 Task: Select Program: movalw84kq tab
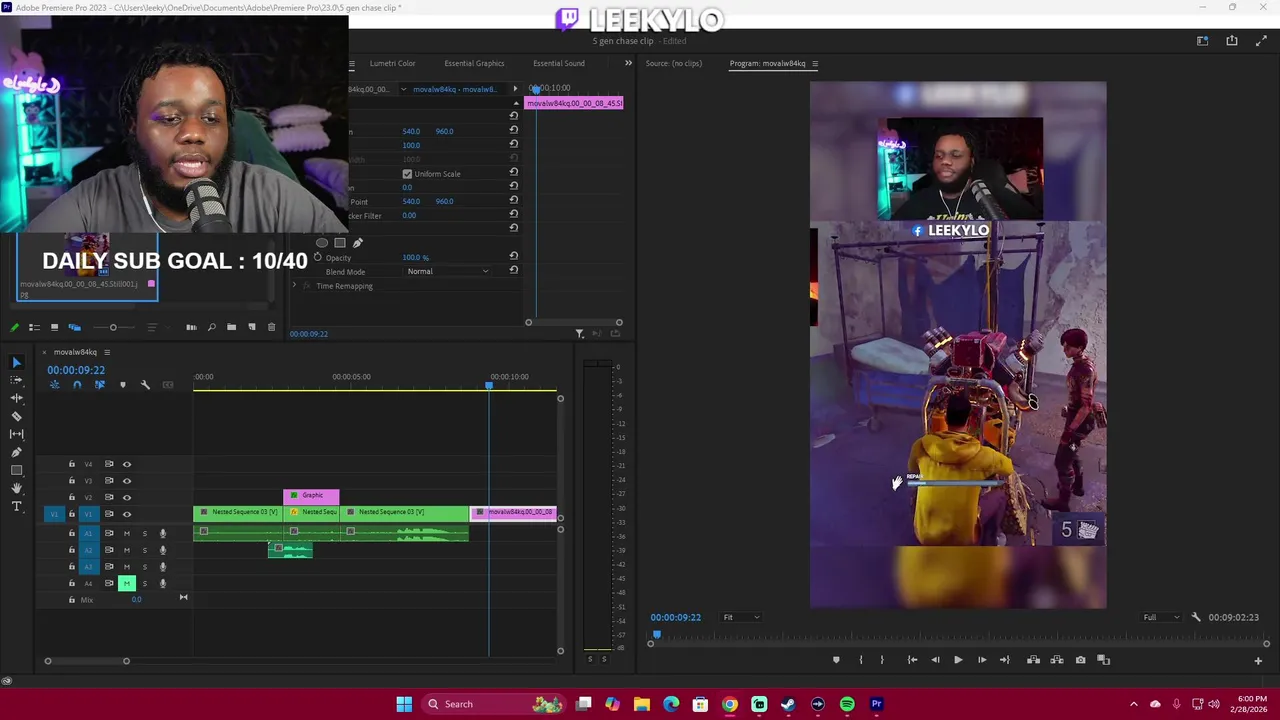pyautogui.click(x=767, y=63)
